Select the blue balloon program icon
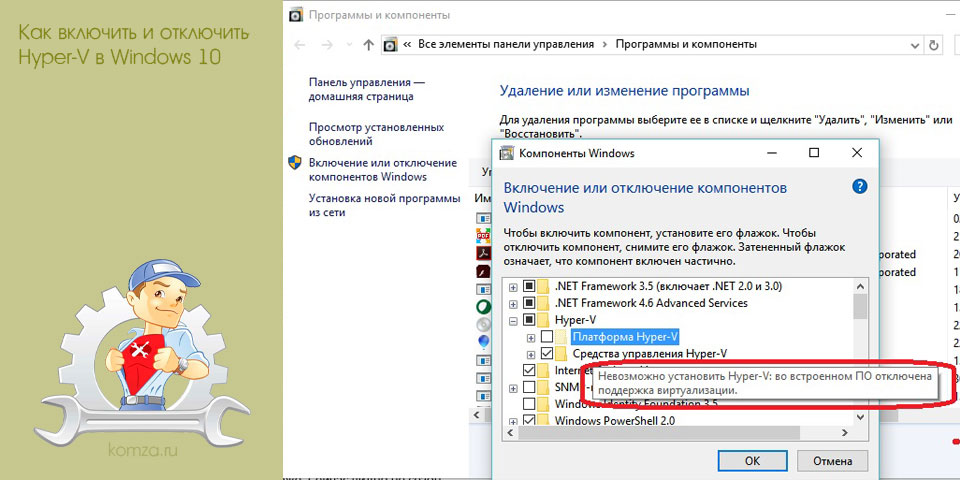 pyautogui.click(x=483, y=342)
